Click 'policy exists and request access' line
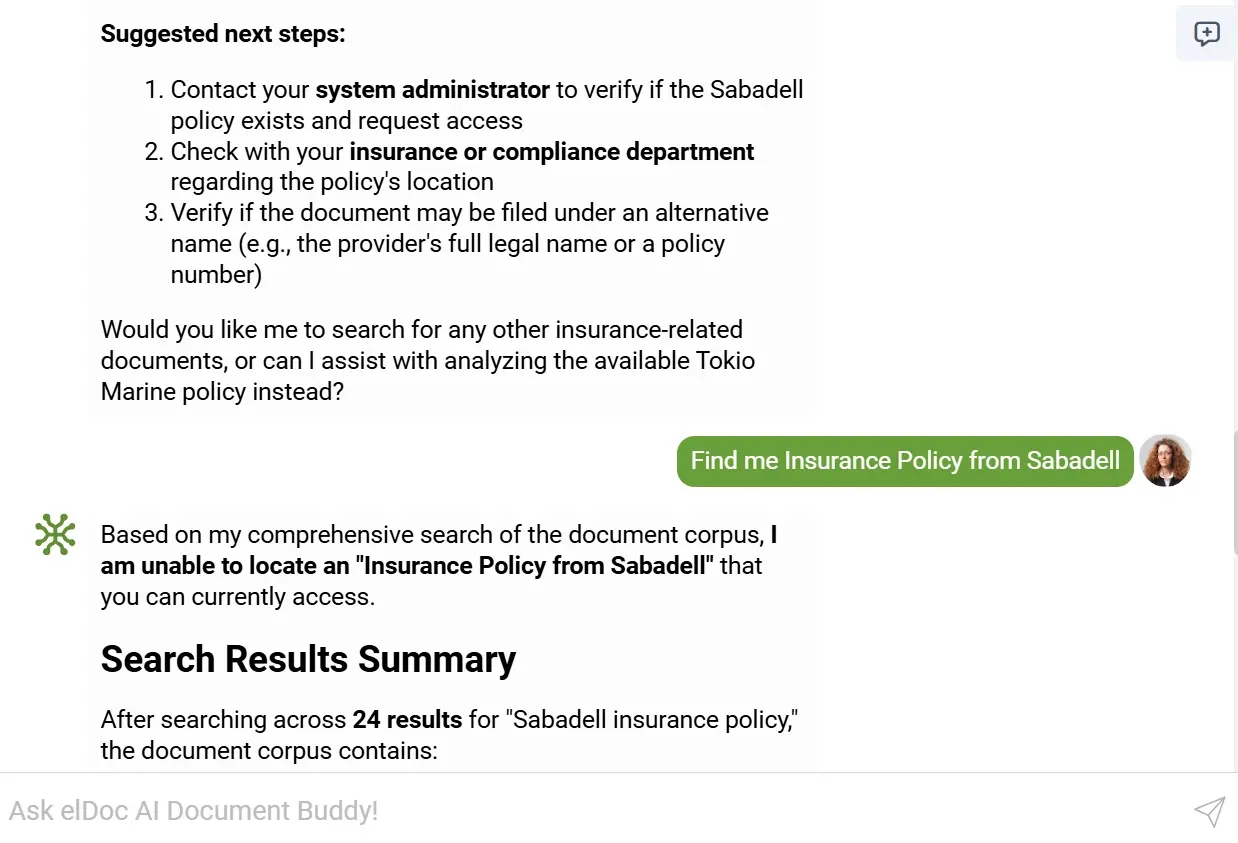This screenshot has height=843, width=1238. coord(346,121)
